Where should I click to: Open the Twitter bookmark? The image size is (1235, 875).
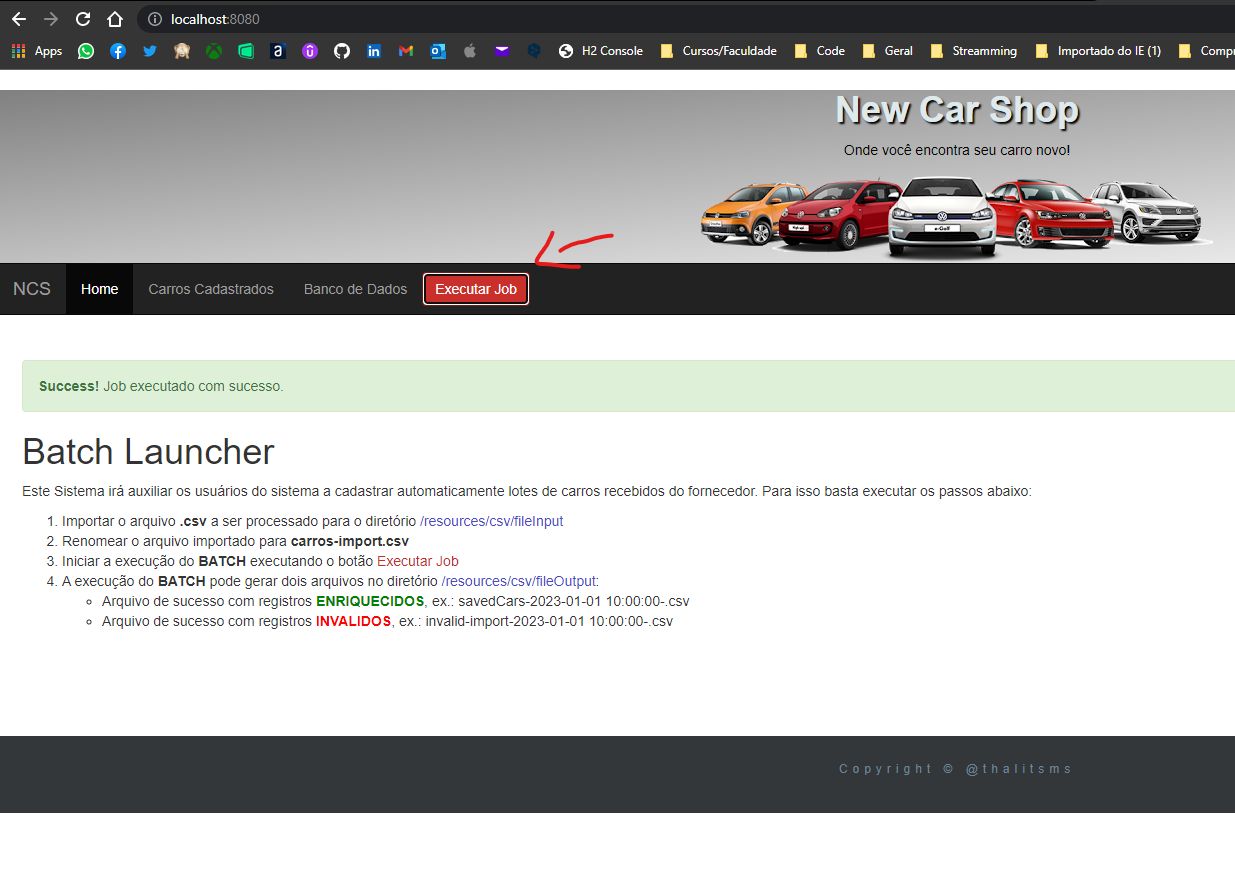(x=150, y=51)
